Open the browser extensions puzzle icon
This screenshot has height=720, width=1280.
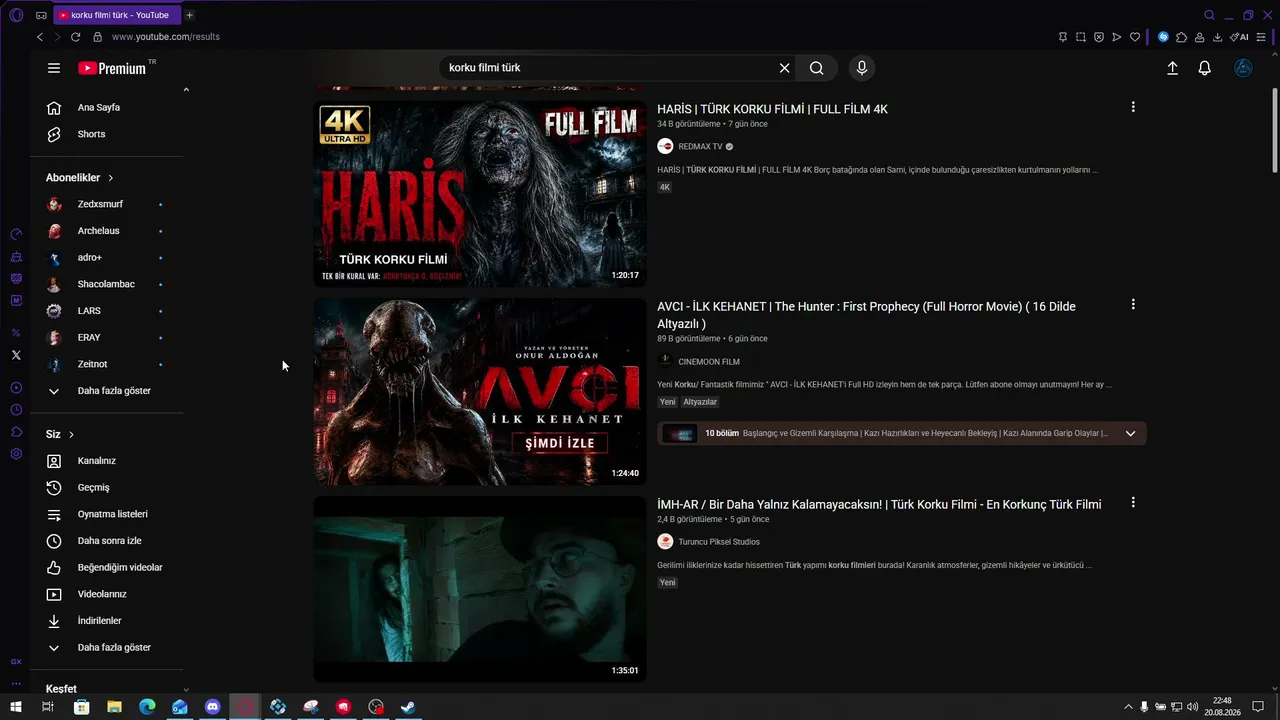[1181, 37]
